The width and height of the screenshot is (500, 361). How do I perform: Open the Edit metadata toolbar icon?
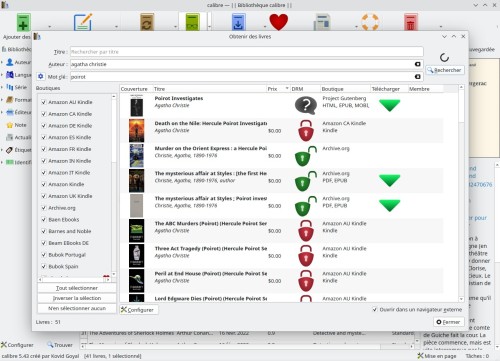(83, 22)
